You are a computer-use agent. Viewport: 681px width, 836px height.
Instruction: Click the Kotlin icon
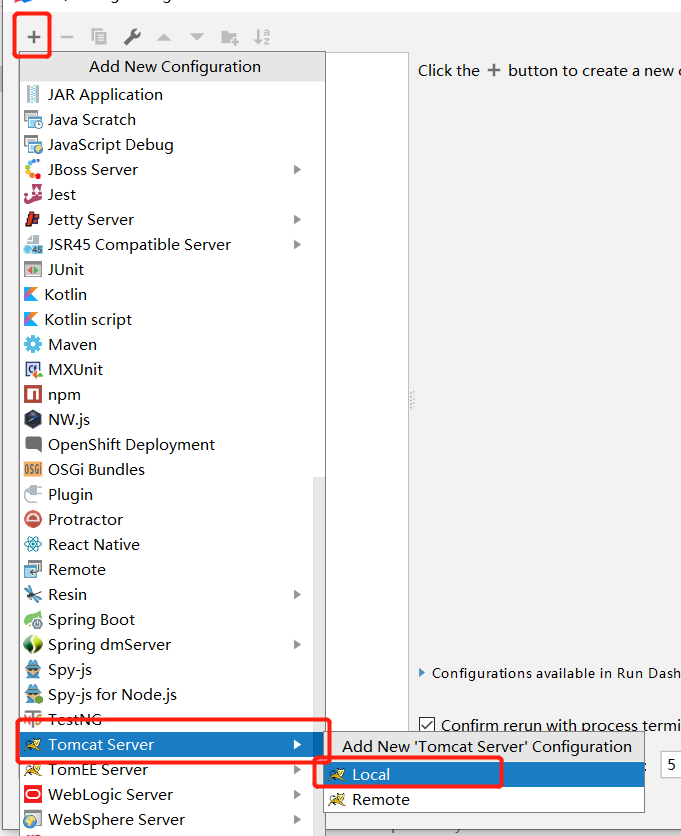click(31, 294)
